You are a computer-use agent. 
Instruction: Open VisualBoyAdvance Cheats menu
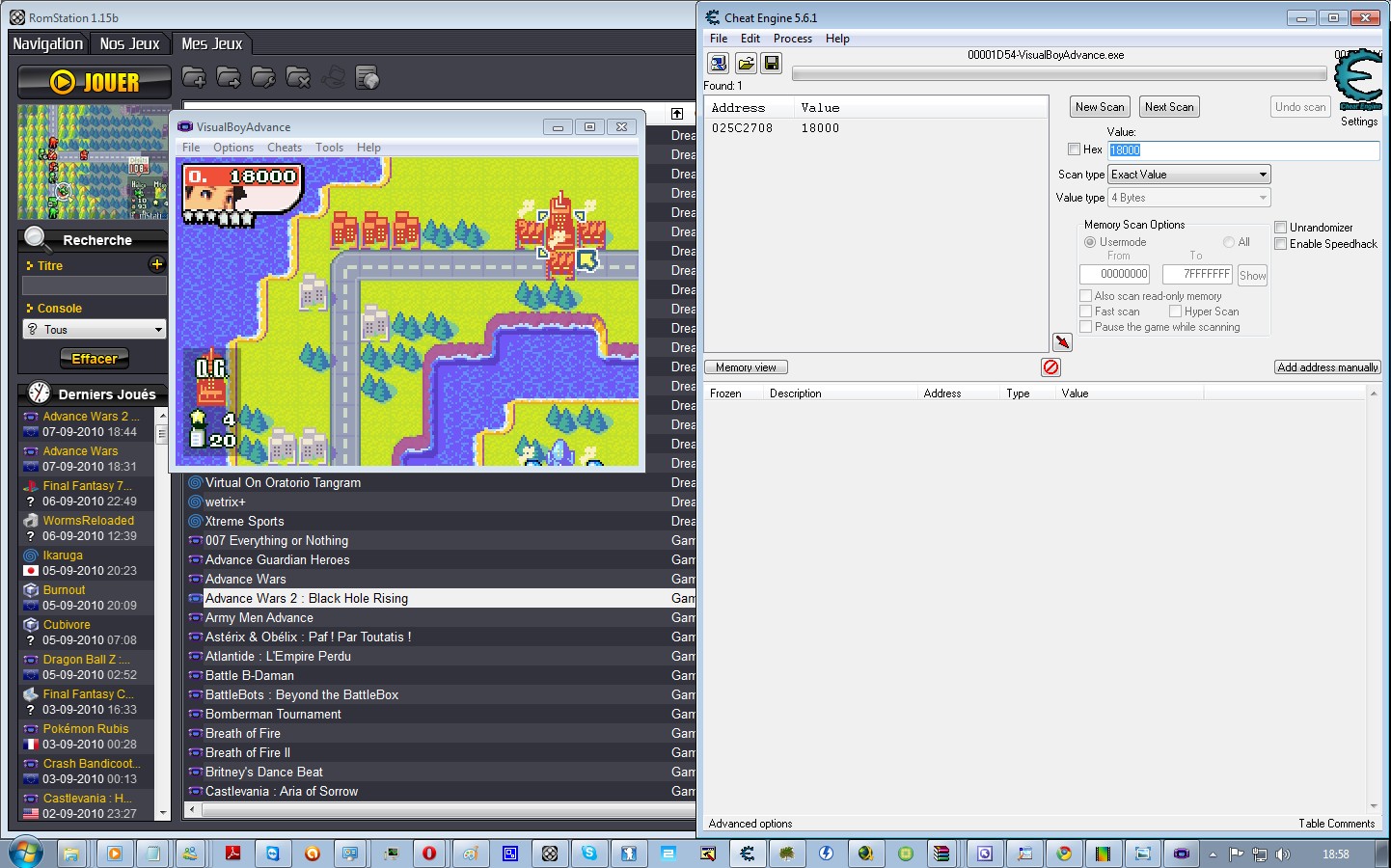point(285,148)
